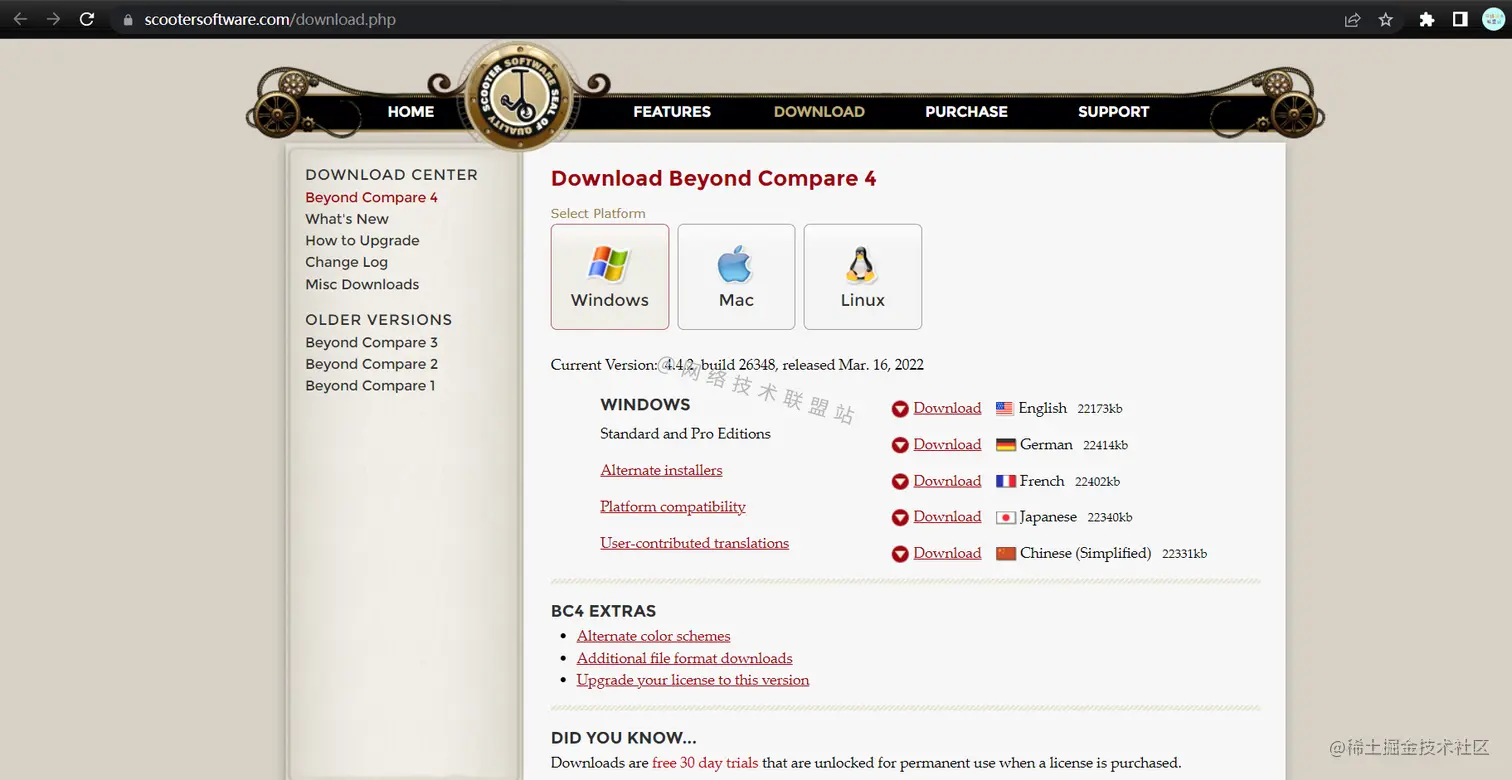Open the FEATURES nav item
The image size is (1512, 780).
pos(672,112)
